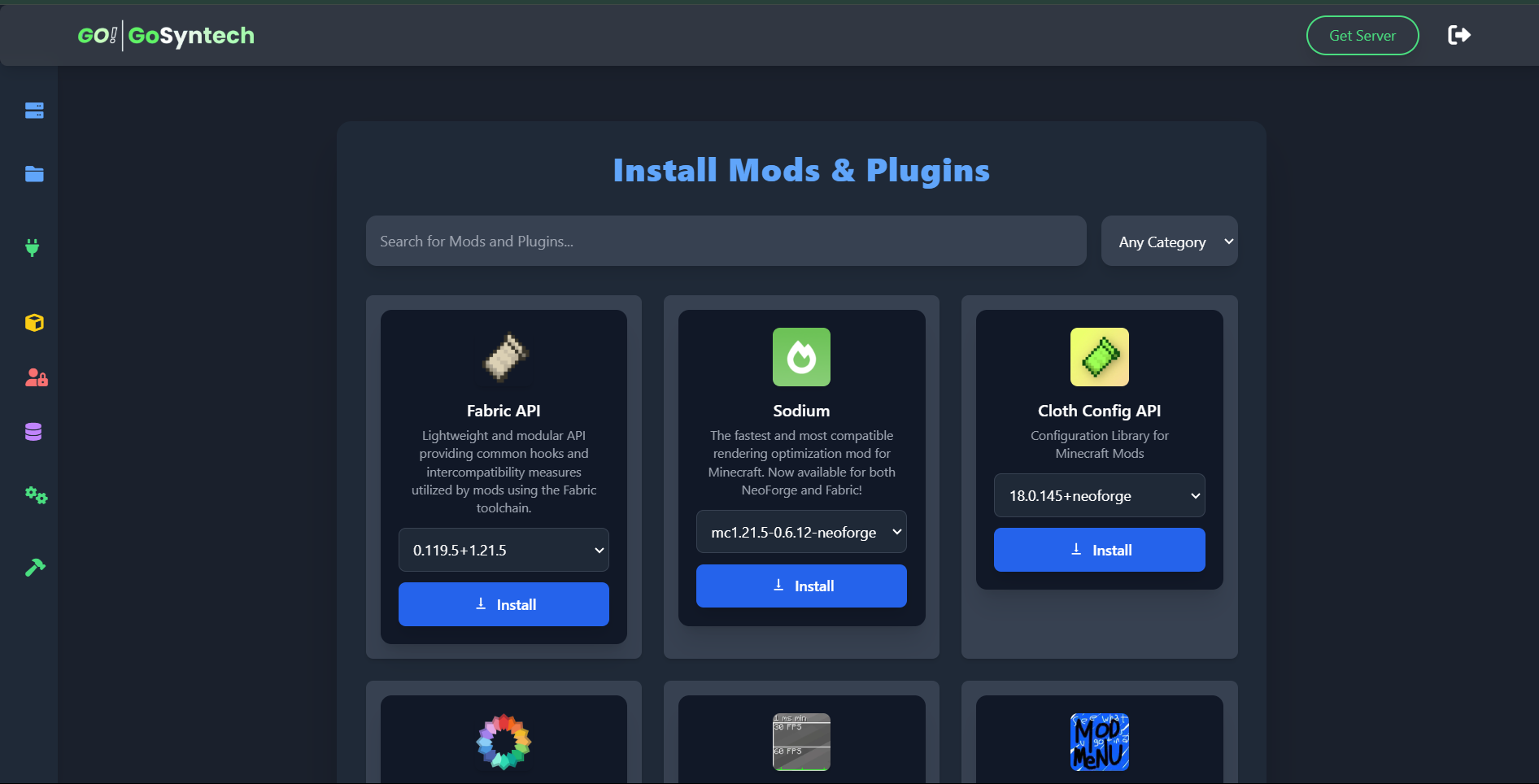Install the Fabric API mod

(x=504, y=604)
